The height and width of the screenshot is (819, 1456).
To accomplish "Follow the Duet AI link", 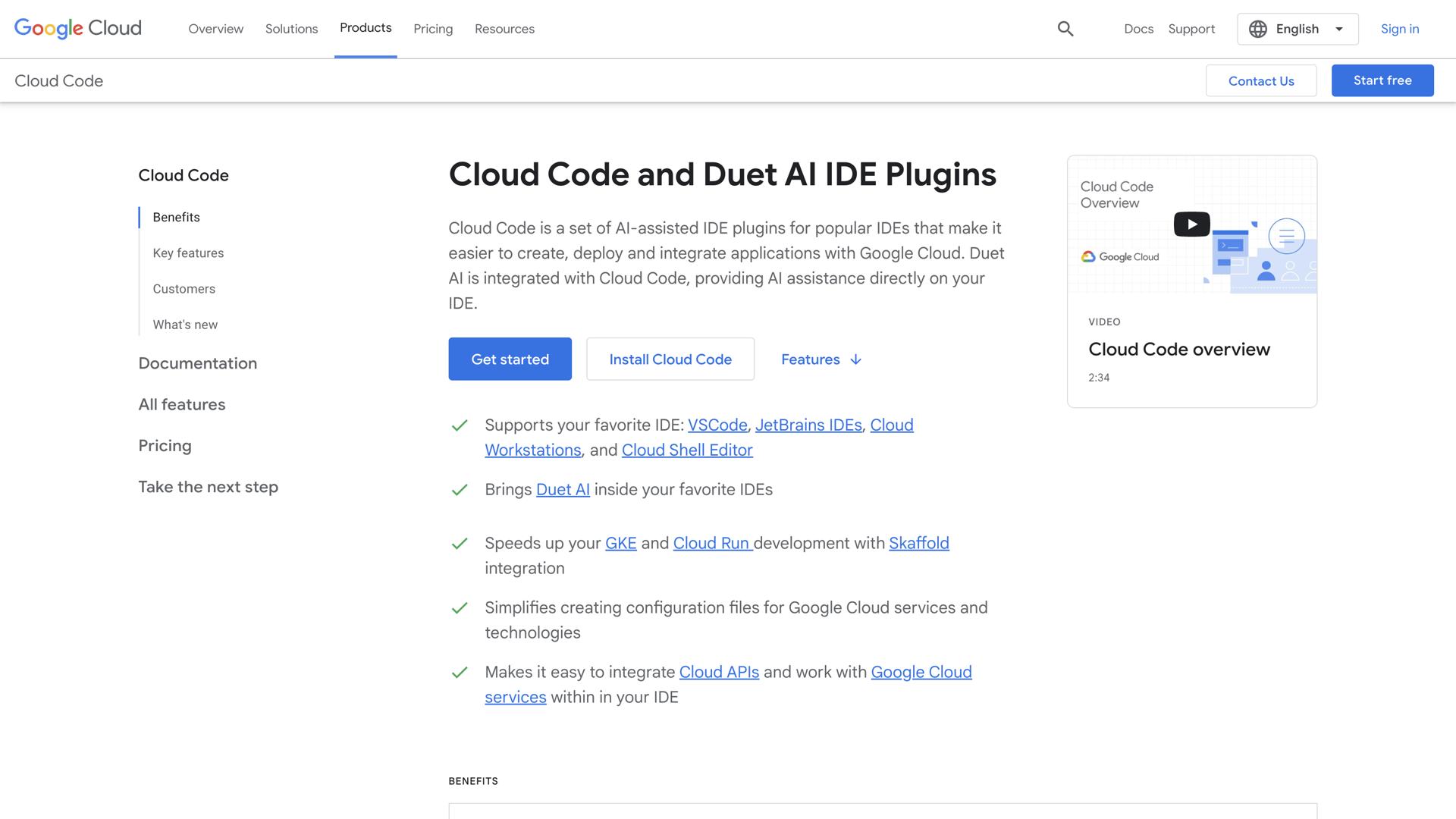I will 563,489.
